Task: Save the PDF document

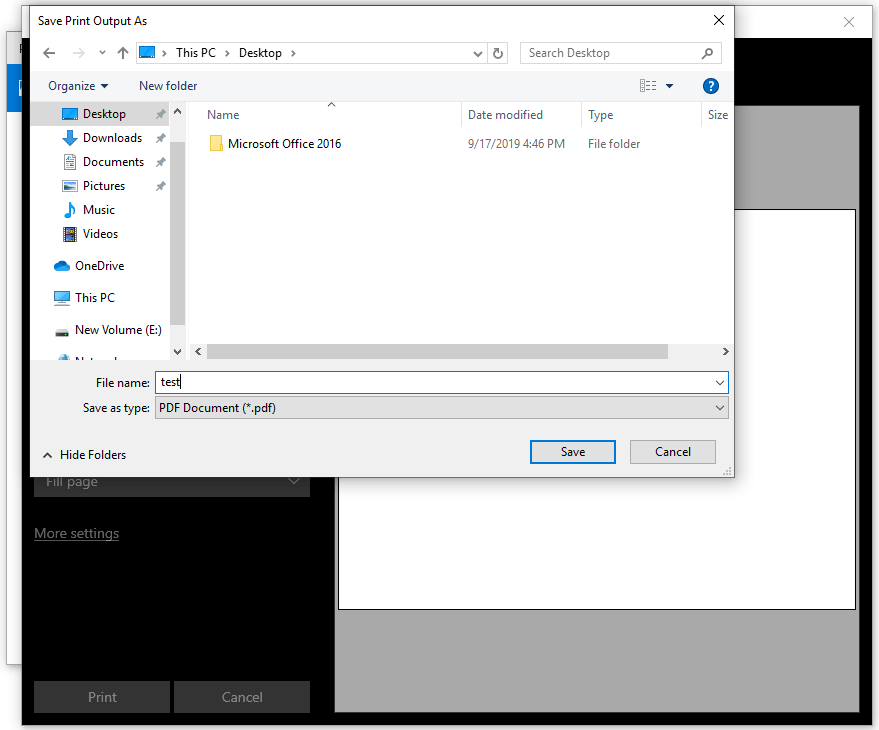Action: [572, 451]
